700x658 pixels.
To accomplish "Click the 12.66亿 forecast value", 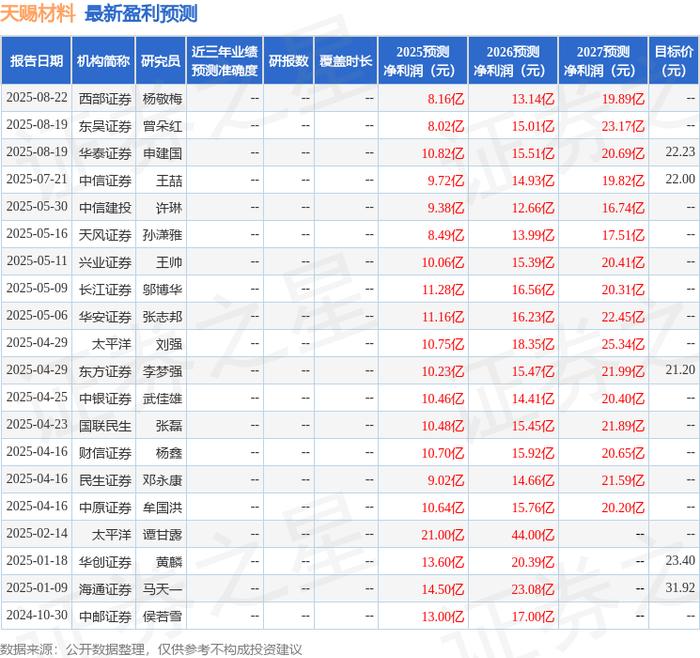I will [x=533, y=208].
